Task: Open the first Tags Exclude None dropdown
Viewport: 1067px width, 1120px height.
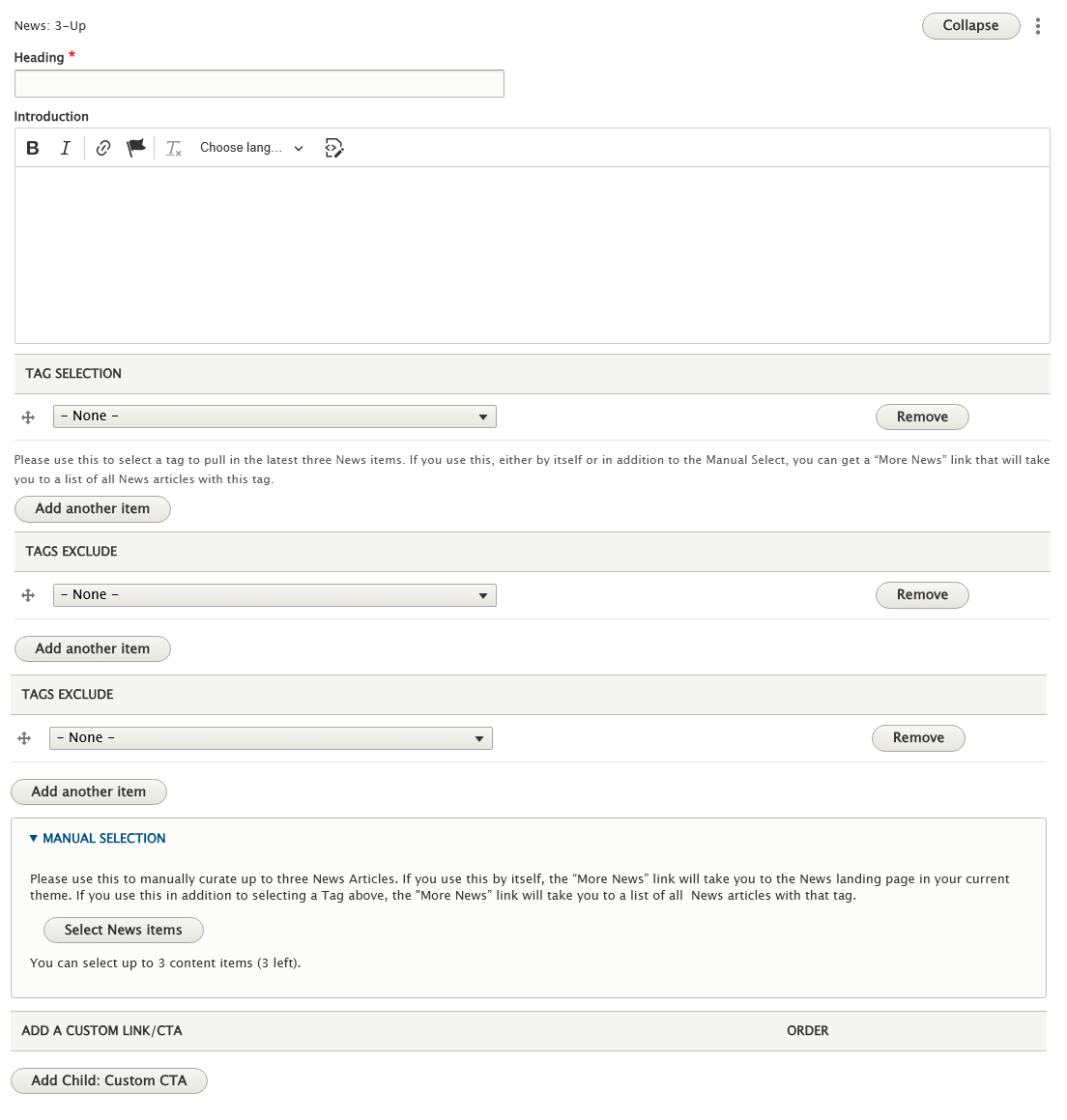Action: (274, 594)
